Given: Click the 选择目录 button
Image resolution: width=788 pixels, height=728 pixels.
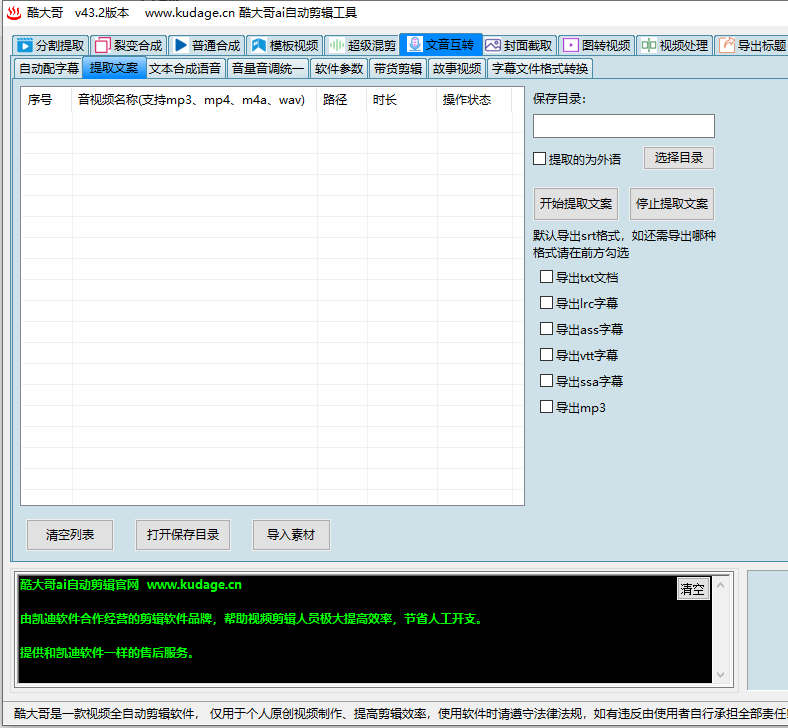Looking at the screenshot, I should [x=679, y=158].
